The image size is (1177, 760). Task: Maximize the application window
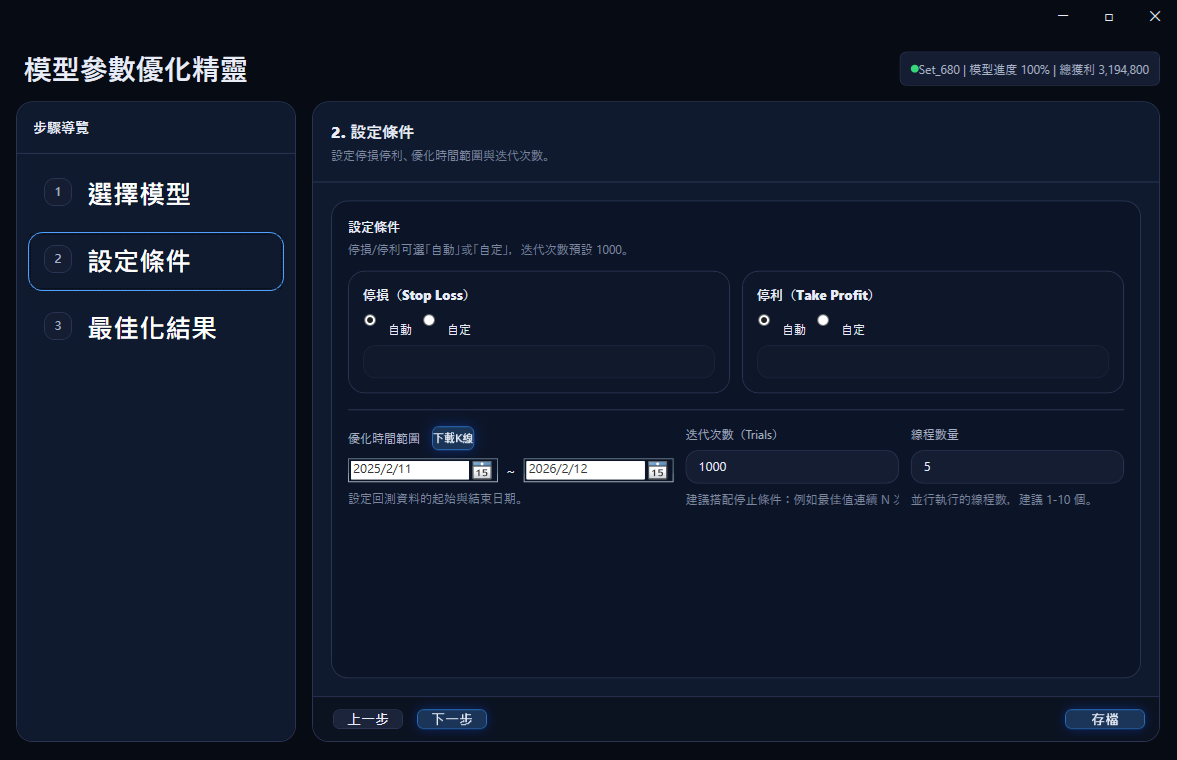(x=1109, y=17)
